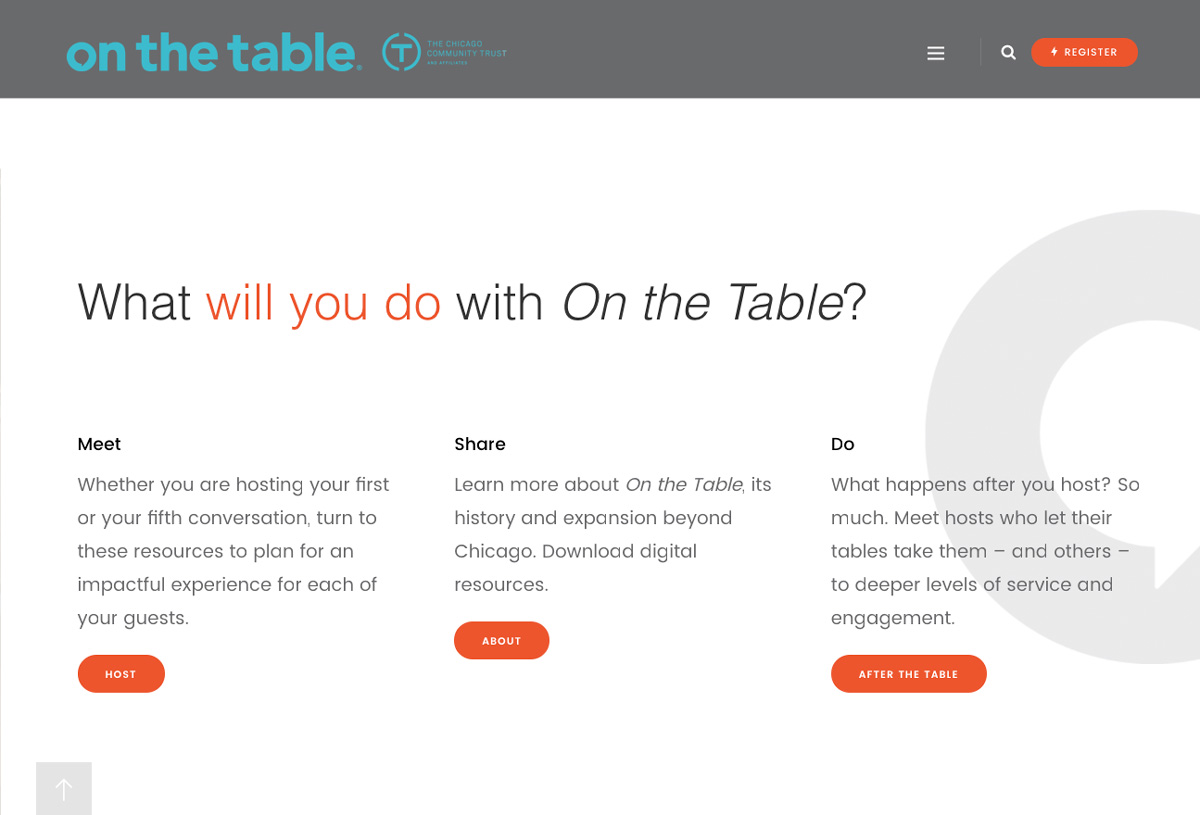Click the upward arrow back-to-top icon
This screenshot has height=815, width=1200.
64,788
